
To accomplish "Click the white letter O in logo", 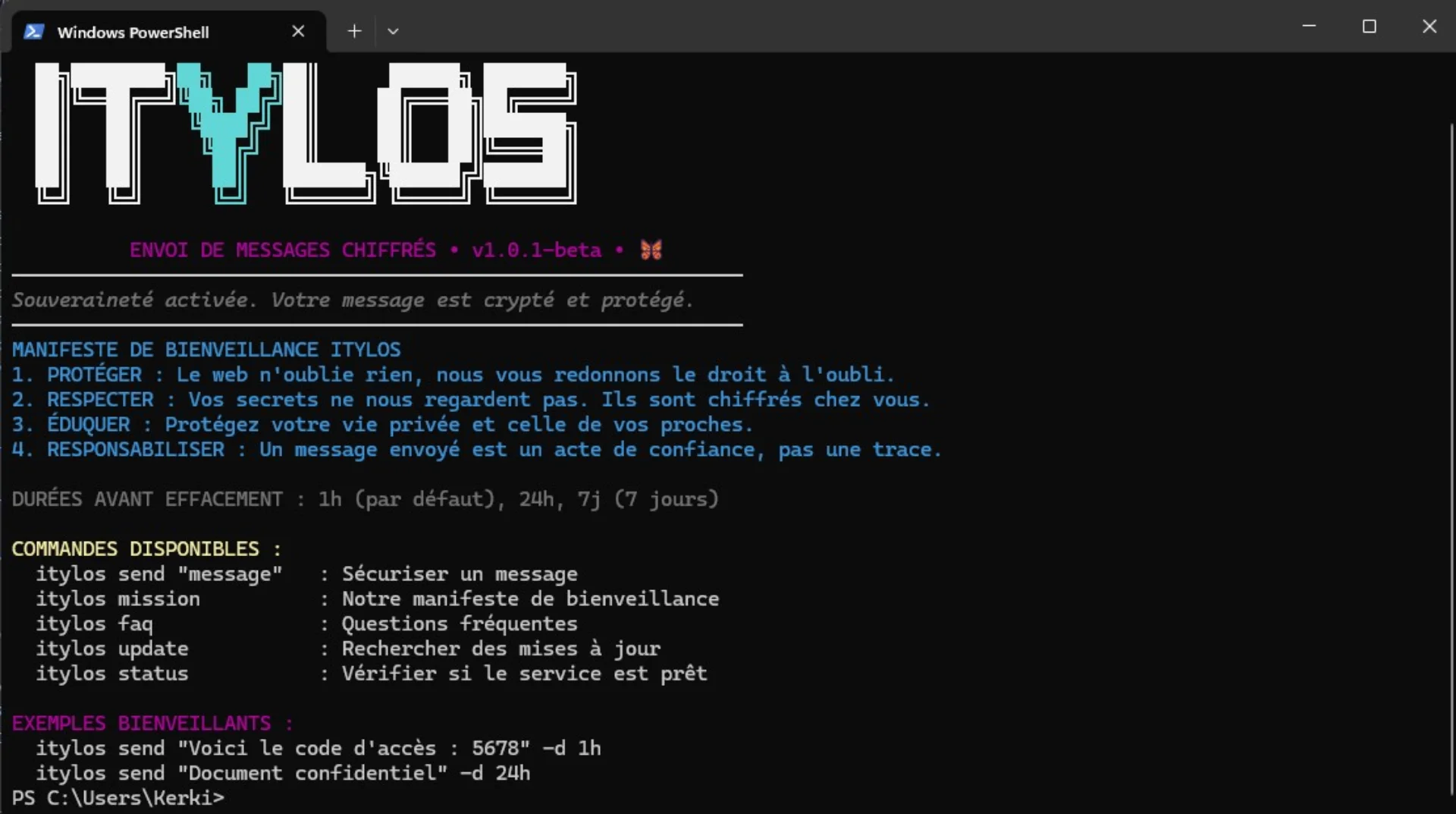I will pyautogui.click(x=428, y=133).
